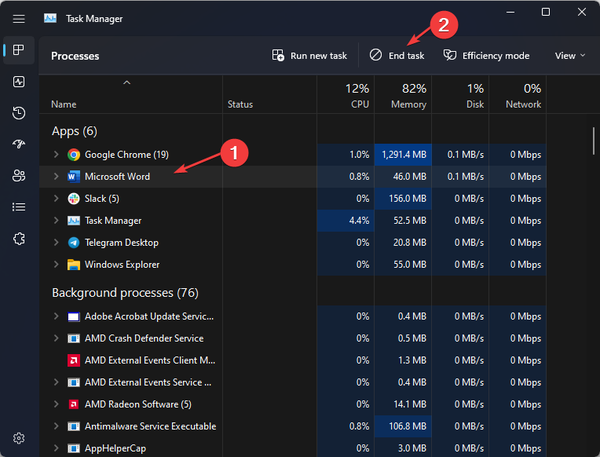This screenshot has width=600, height=457.
Task: Select the Processes sidebar icon
Action: (19, 50)
